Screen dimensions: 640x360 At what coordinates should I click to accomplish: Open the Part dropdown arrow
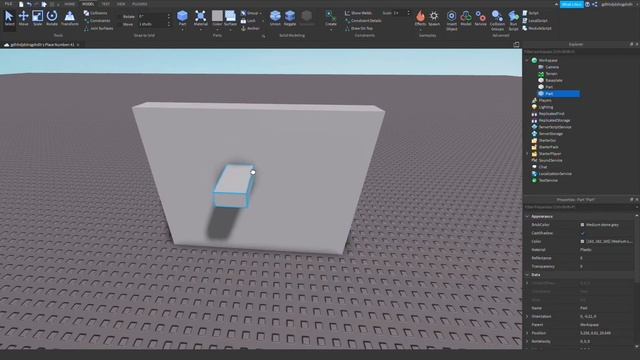(x=182, y=29)
